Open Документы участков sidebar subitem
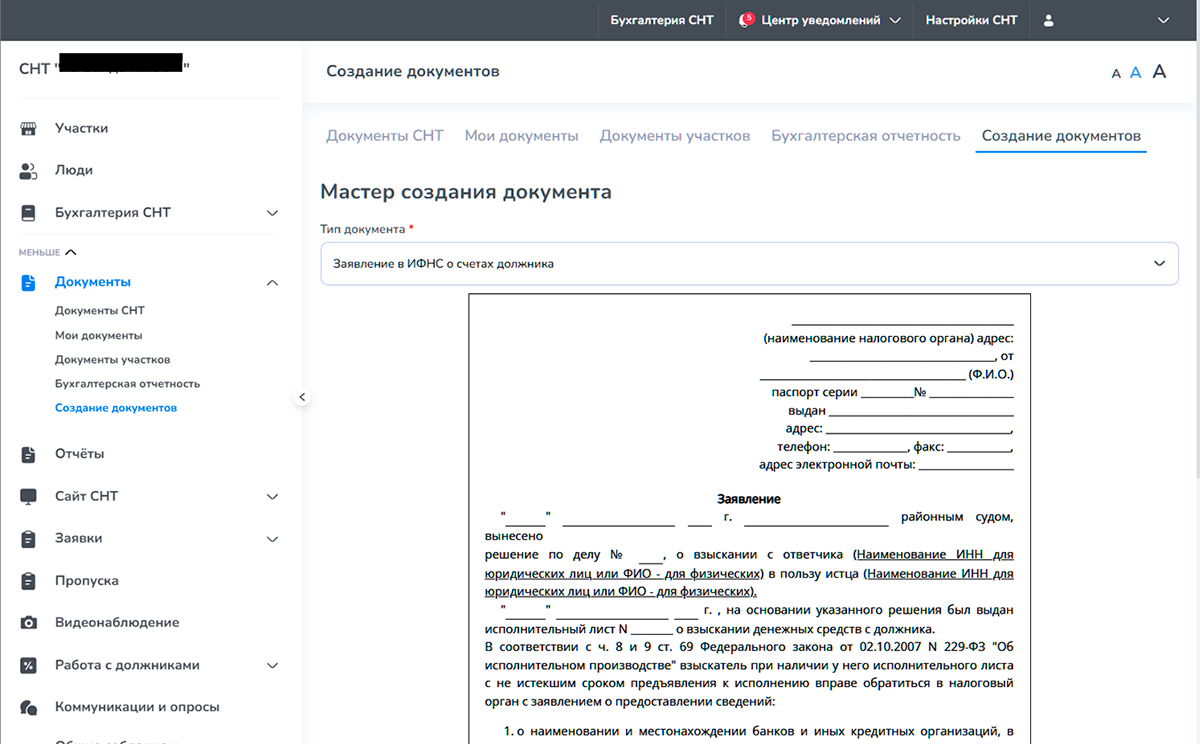This screenshot has height=744, width=1200. (113, 359)
